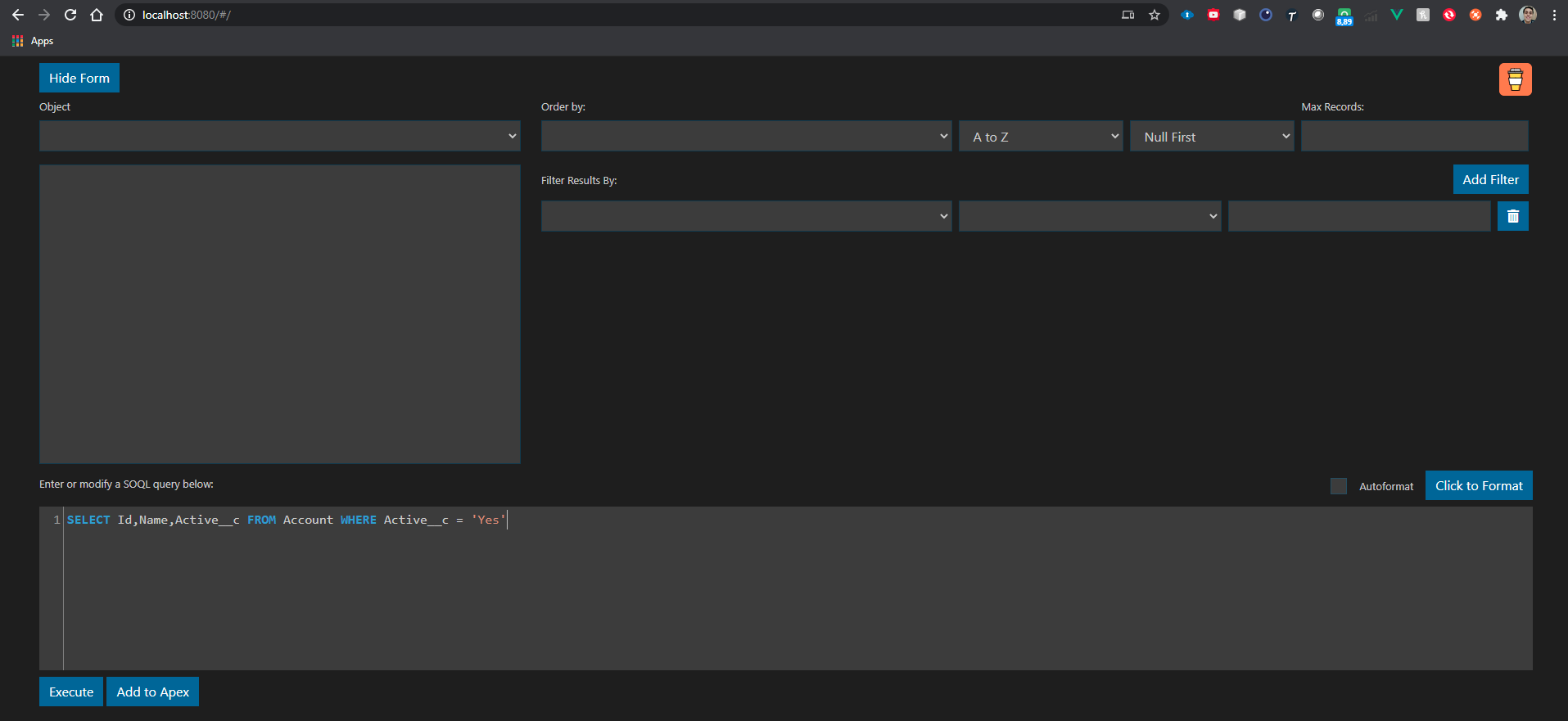Click the filter value input field
Viewport: 1568px width, 721px height.
coord(1359,216)
